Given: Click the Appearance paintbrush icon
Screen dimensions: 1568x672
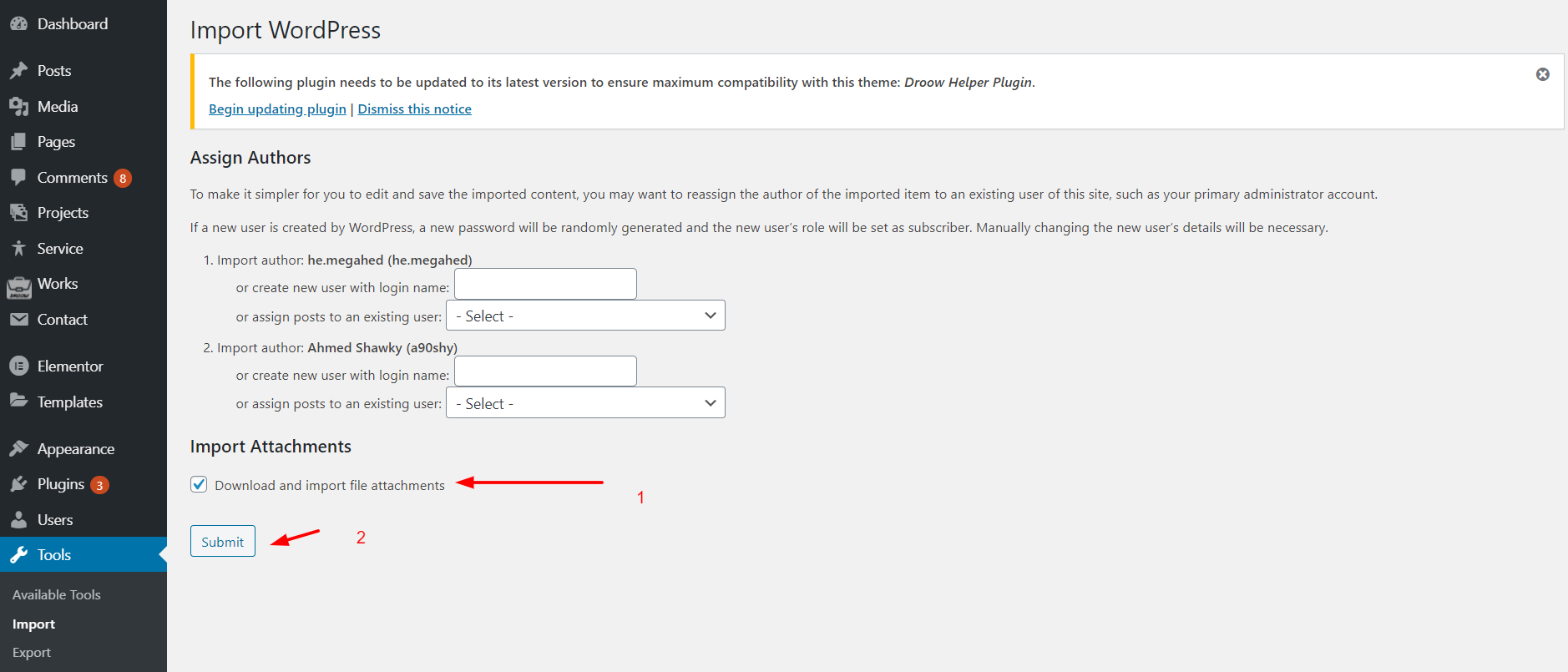Looking at the screenshot, I should pos(18,449).
